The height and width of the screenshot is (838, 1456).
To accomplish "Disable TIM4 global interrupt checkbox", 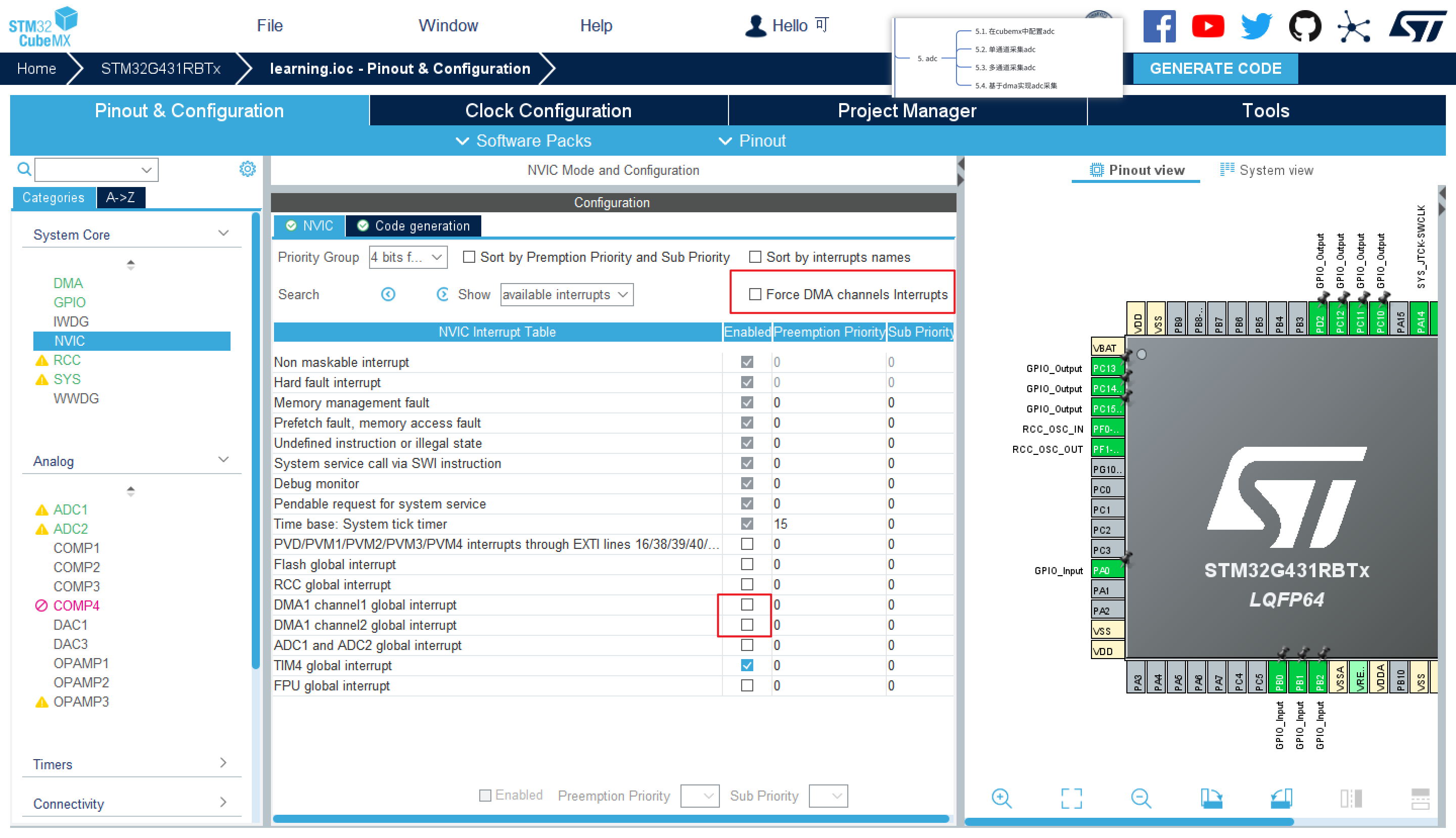I will pos(747,665).
